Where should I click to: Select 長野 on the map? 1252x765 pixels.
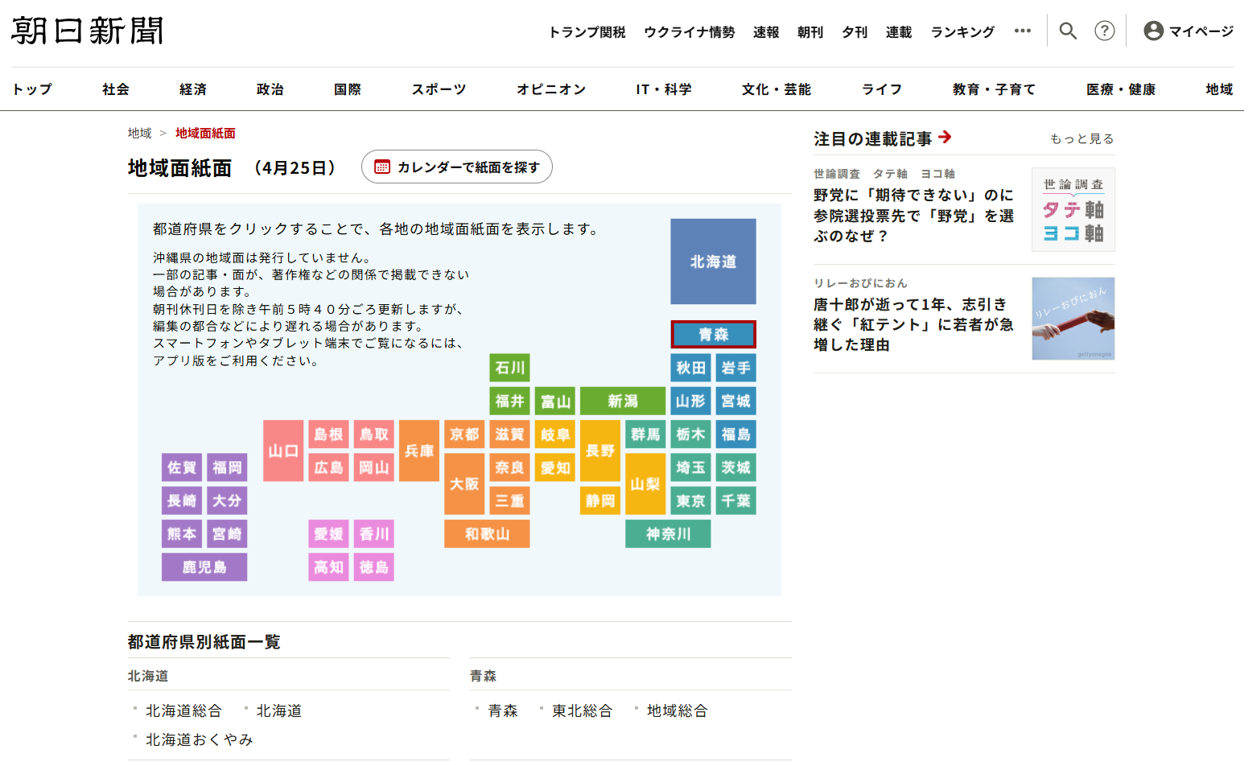(605, 453)
